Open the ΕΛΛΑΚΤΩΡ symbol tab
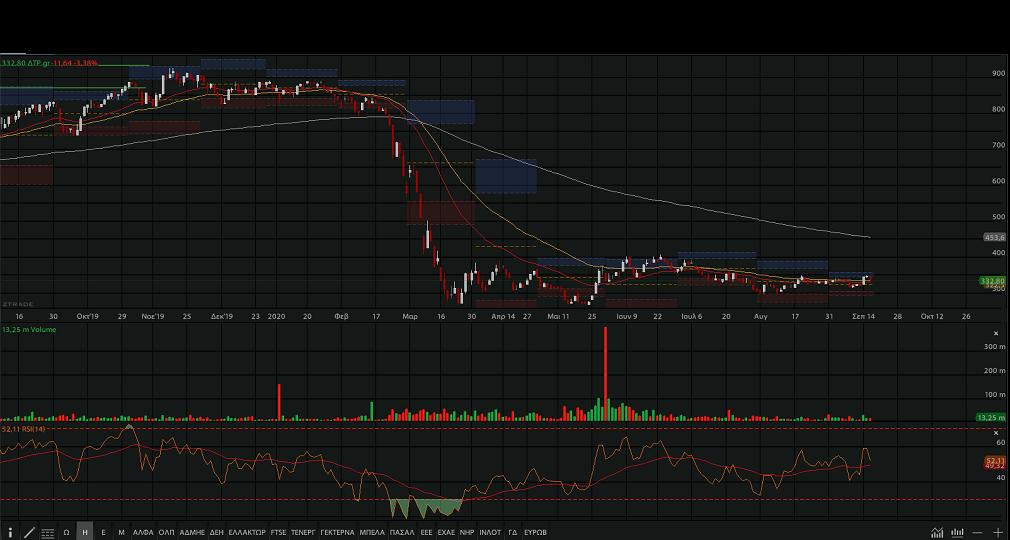The width and height of the screenshot is (1010, 540). [246, 532]
